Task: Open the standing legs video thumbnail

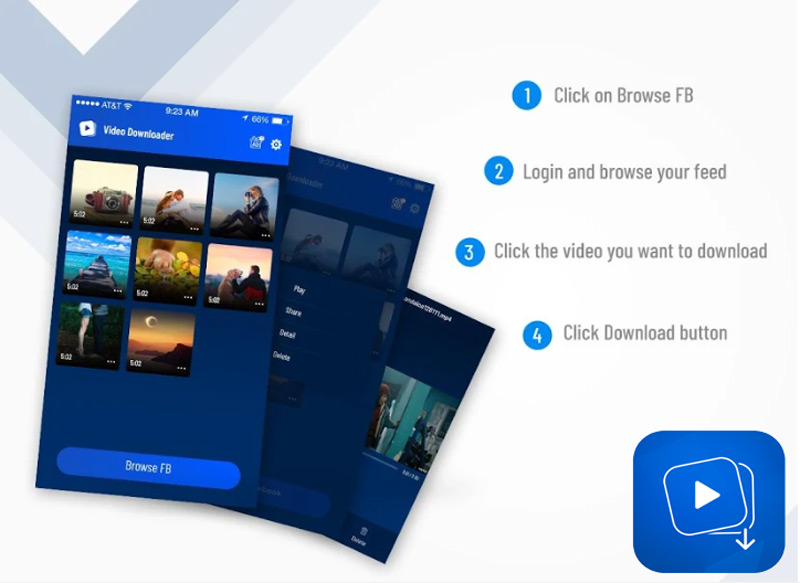Action: pos(91,335)
